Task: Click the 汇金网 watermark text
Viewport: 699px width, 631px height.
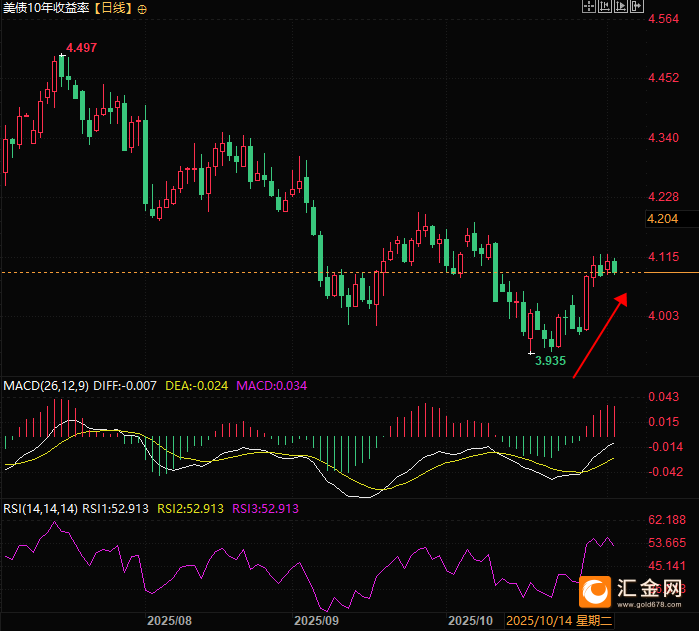Action: pos(650,588)
